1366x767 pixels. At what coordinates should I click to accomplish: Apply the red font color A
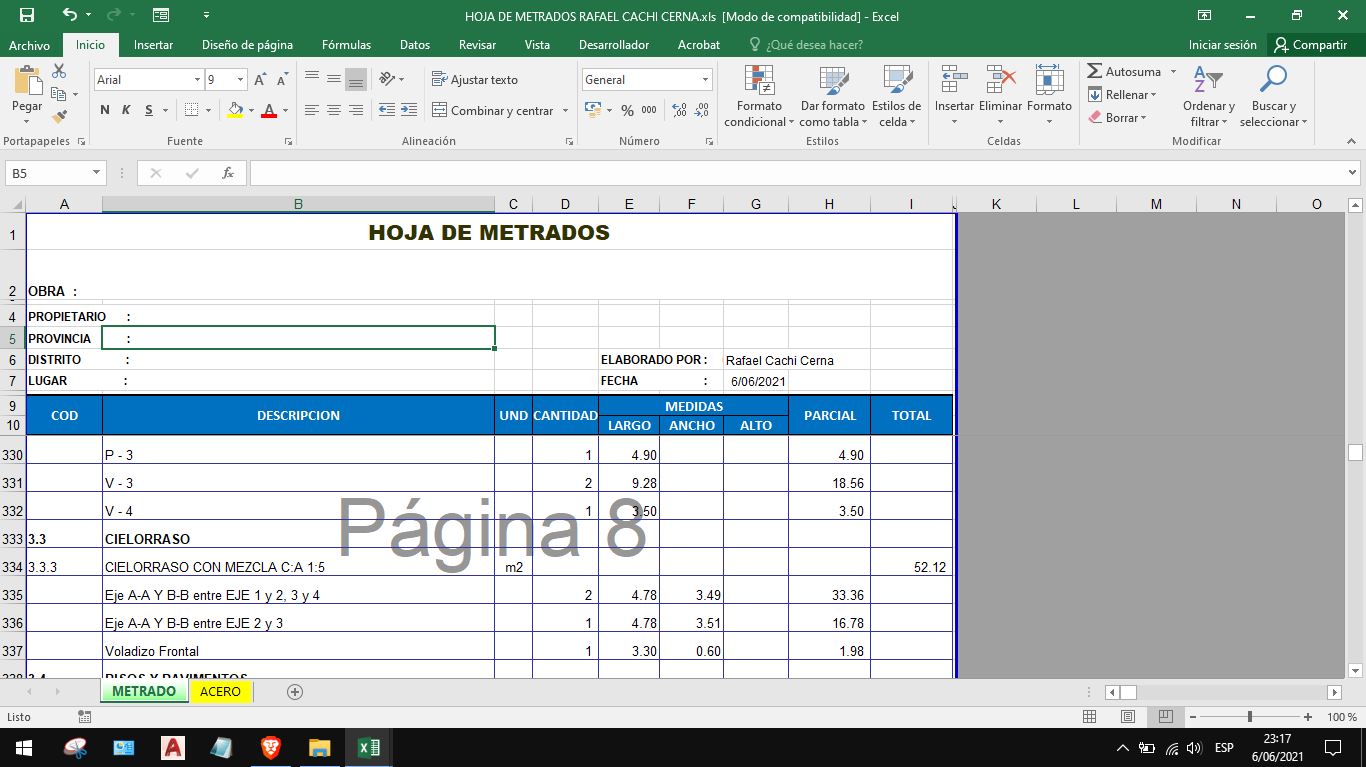pos(268,110)
